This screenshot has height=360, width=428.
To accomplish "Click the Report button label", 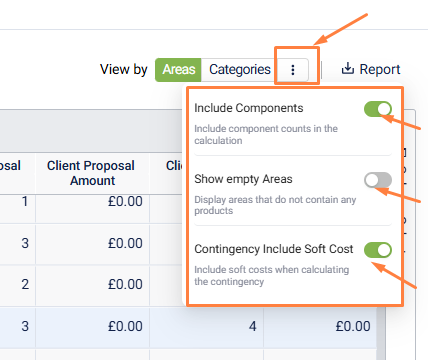I will (x=380, y=69).
